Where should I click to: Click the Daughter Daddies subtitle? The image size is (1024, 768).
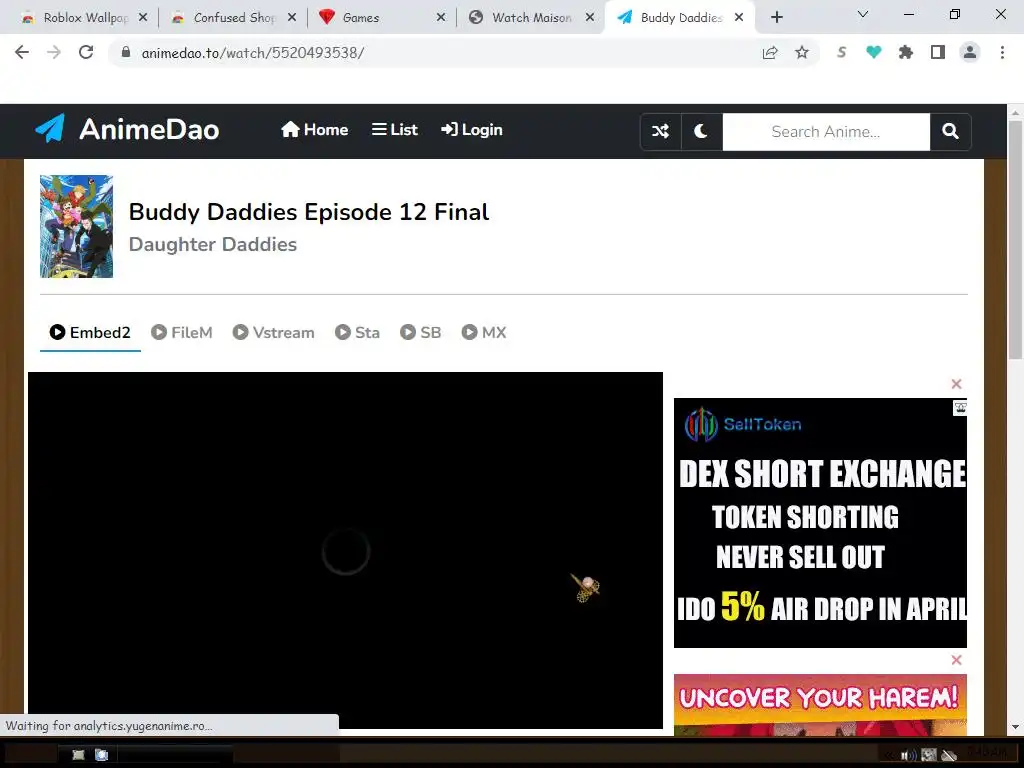213,244
